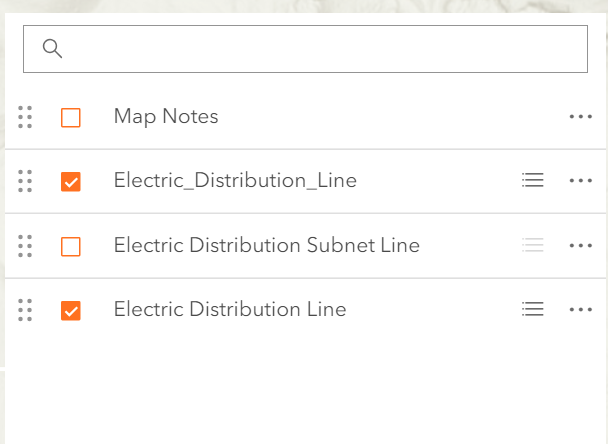Open more options for Map Notes
608x444 pixels.
pyautogui.click(x=581, y=117)
